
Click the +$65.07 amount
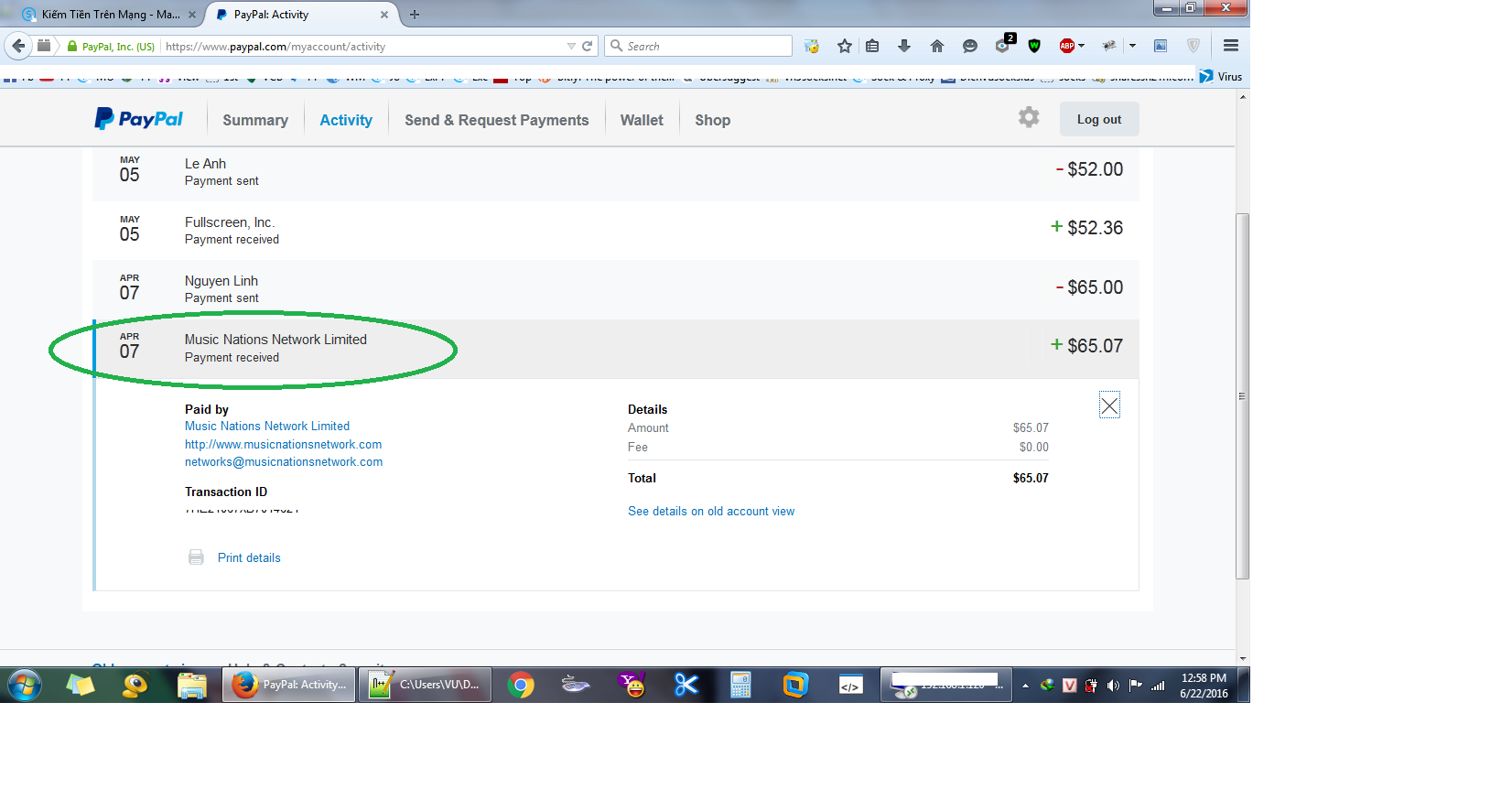click(x=1086, y=346)
